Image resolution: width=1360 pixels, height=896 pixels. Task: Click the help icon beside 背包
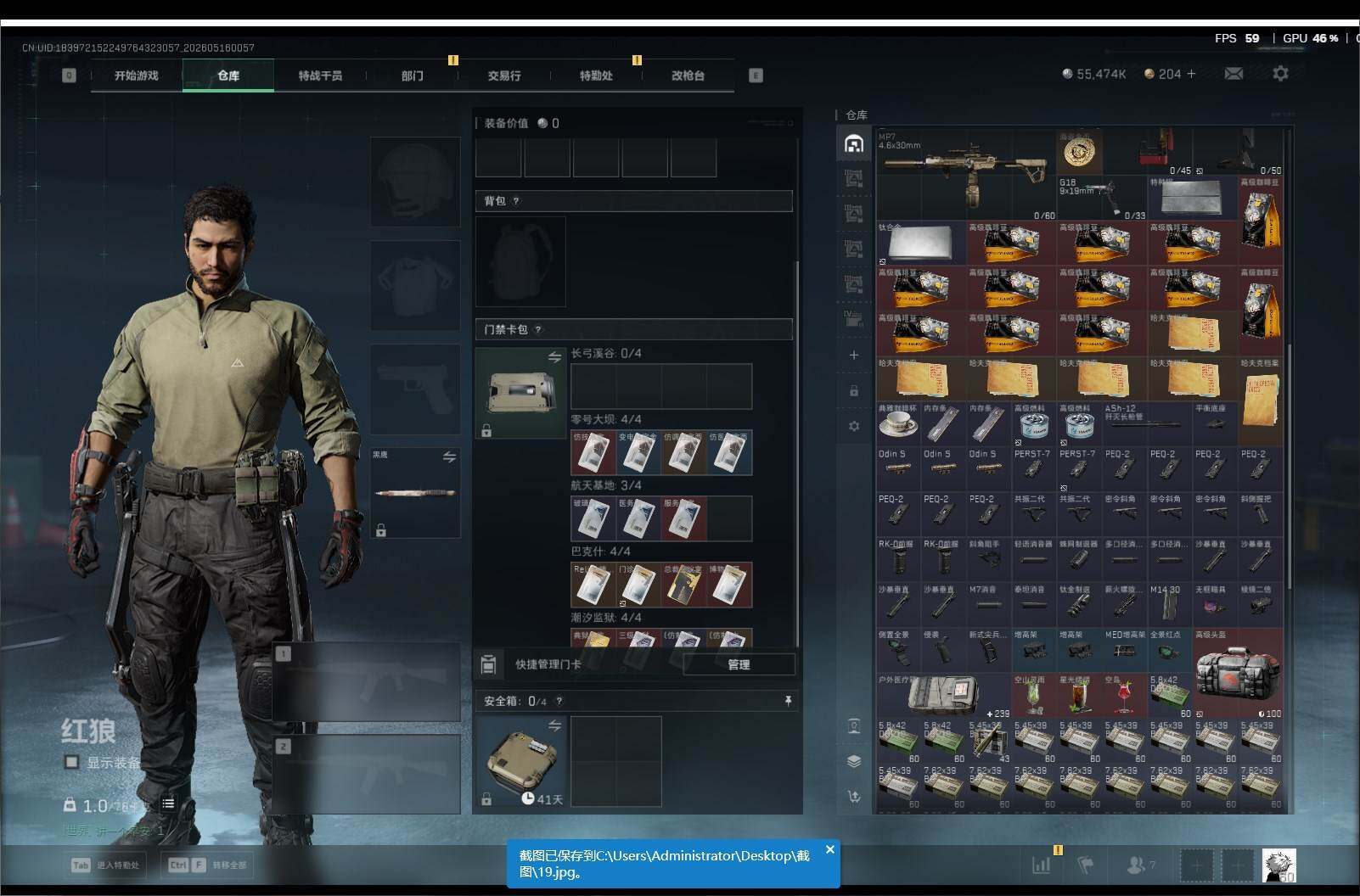(x=515, y=201)
